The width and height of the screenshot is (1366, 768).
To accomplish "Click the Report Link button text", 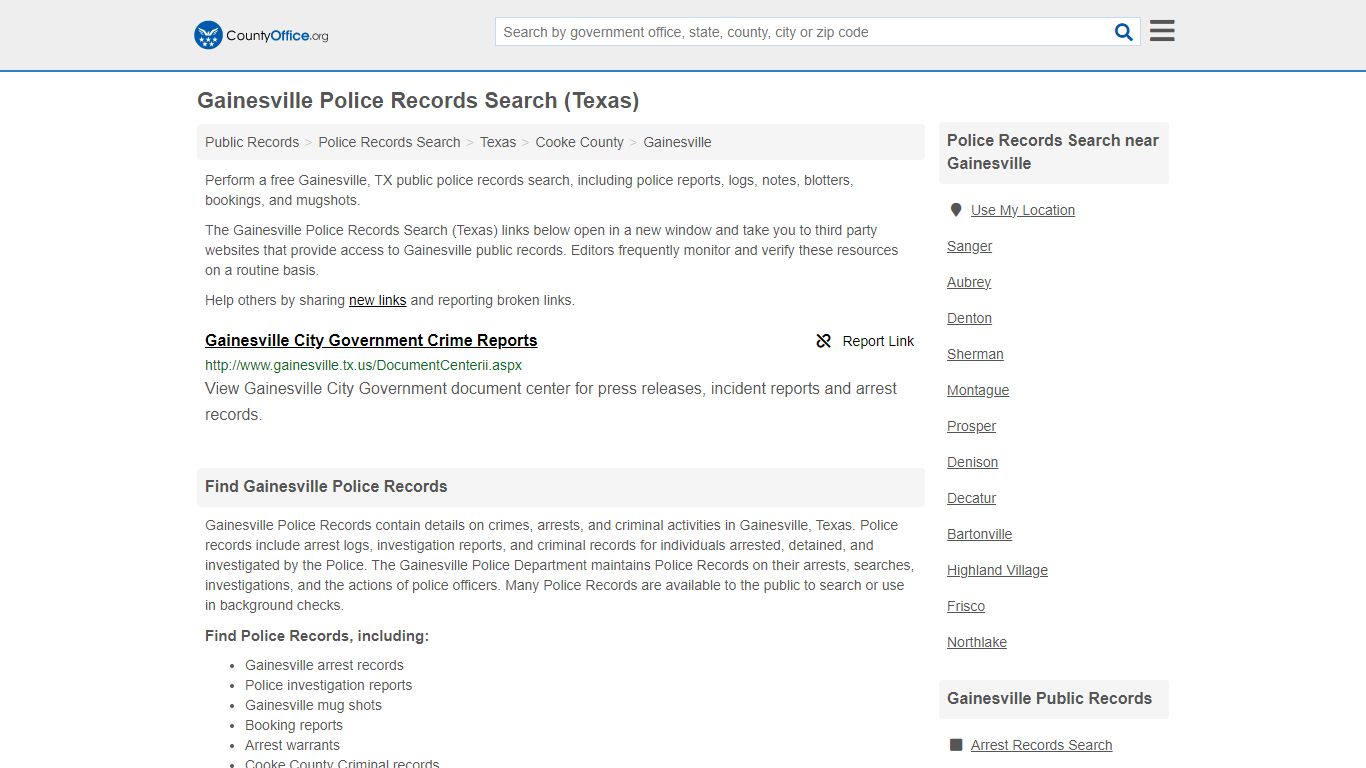I will 878,341.
